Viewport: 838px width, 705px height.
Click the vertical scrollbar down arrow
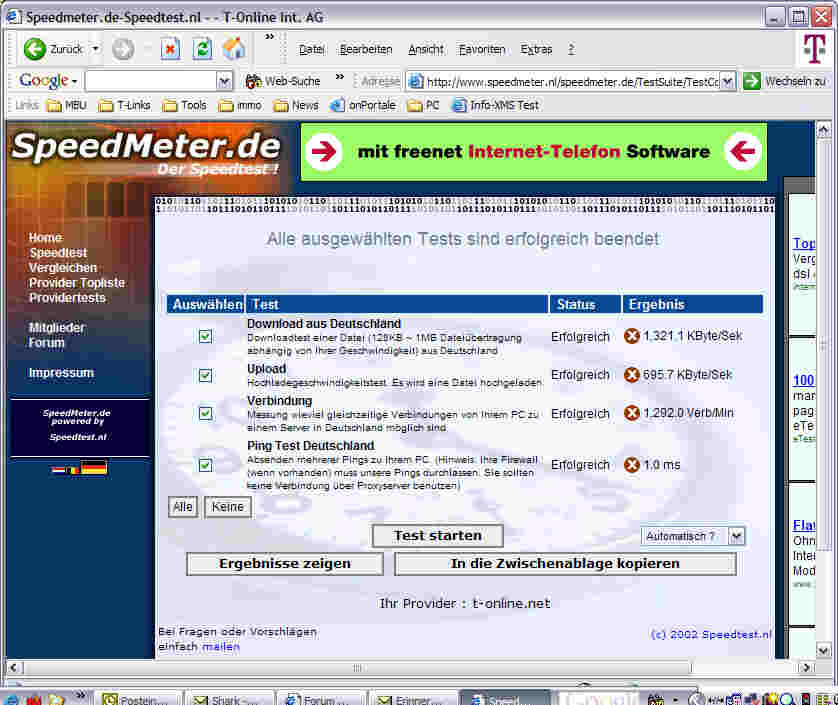coord(823,650)
